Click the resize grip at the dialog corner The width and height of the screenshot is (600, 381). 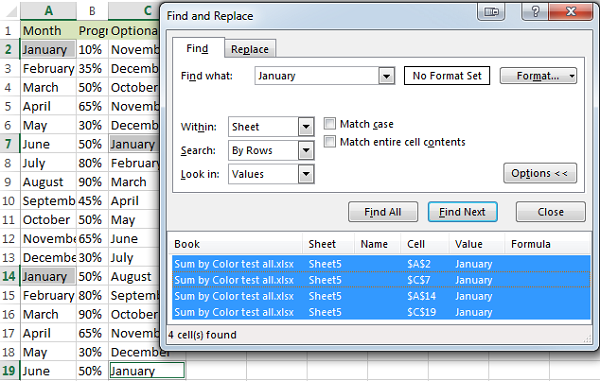(x=587, y=339)
